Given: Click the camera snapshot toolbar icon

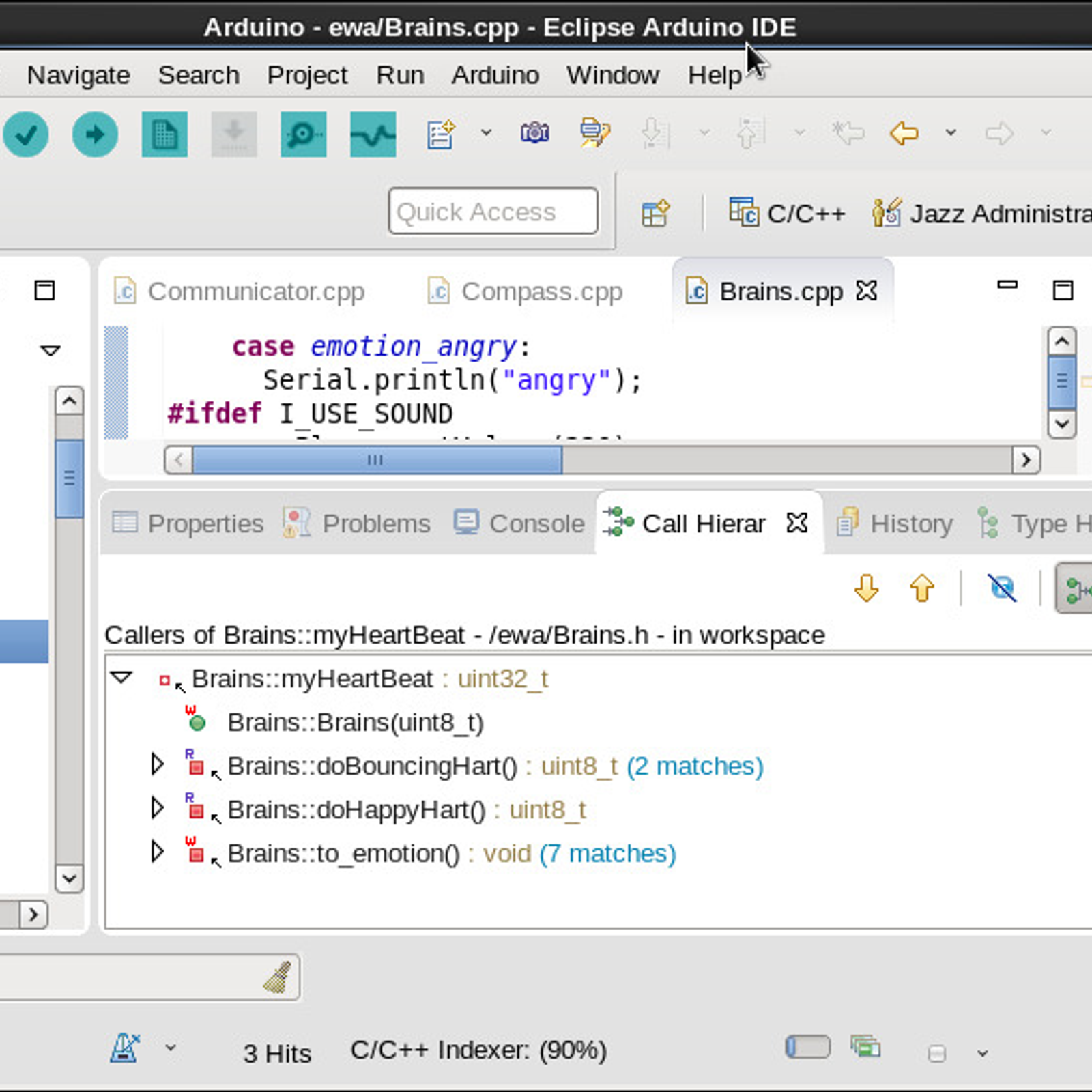Looking at the screenshot, I should click(535, 132).
